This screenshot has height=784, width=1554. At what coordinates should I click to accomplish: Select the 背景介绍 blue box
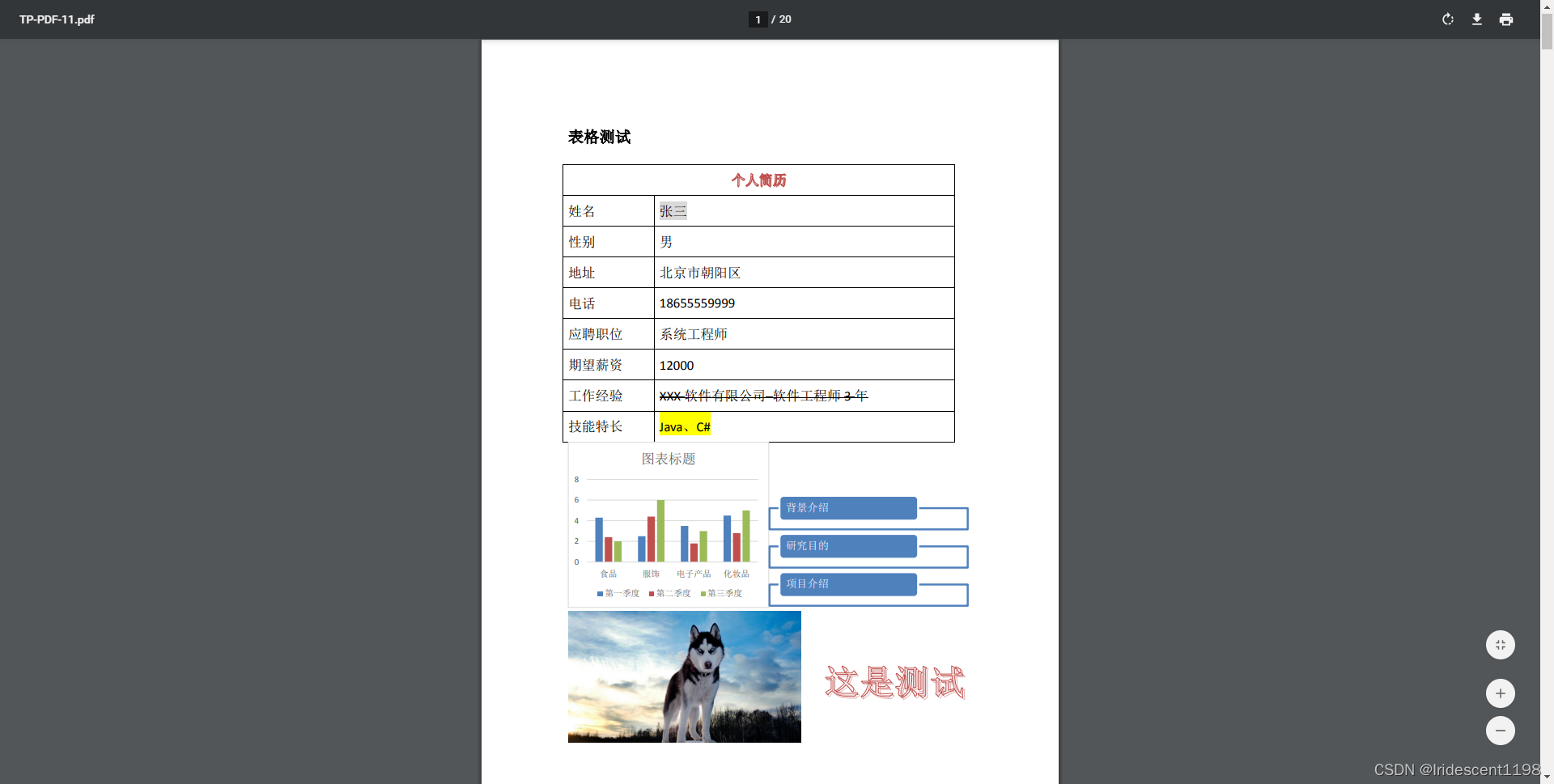click(847, 507)
